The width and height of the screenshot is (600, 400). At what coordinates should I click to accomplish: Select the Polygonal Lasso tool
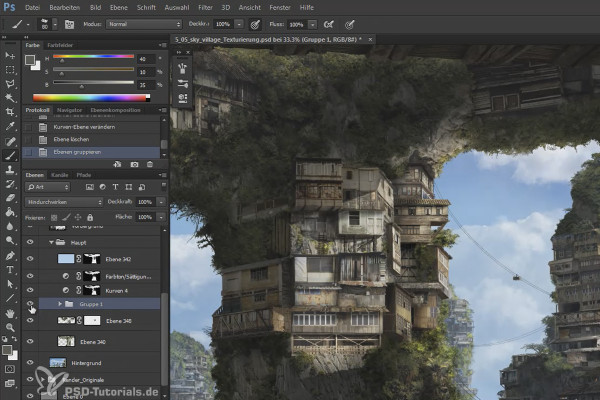tap(10, 84)
